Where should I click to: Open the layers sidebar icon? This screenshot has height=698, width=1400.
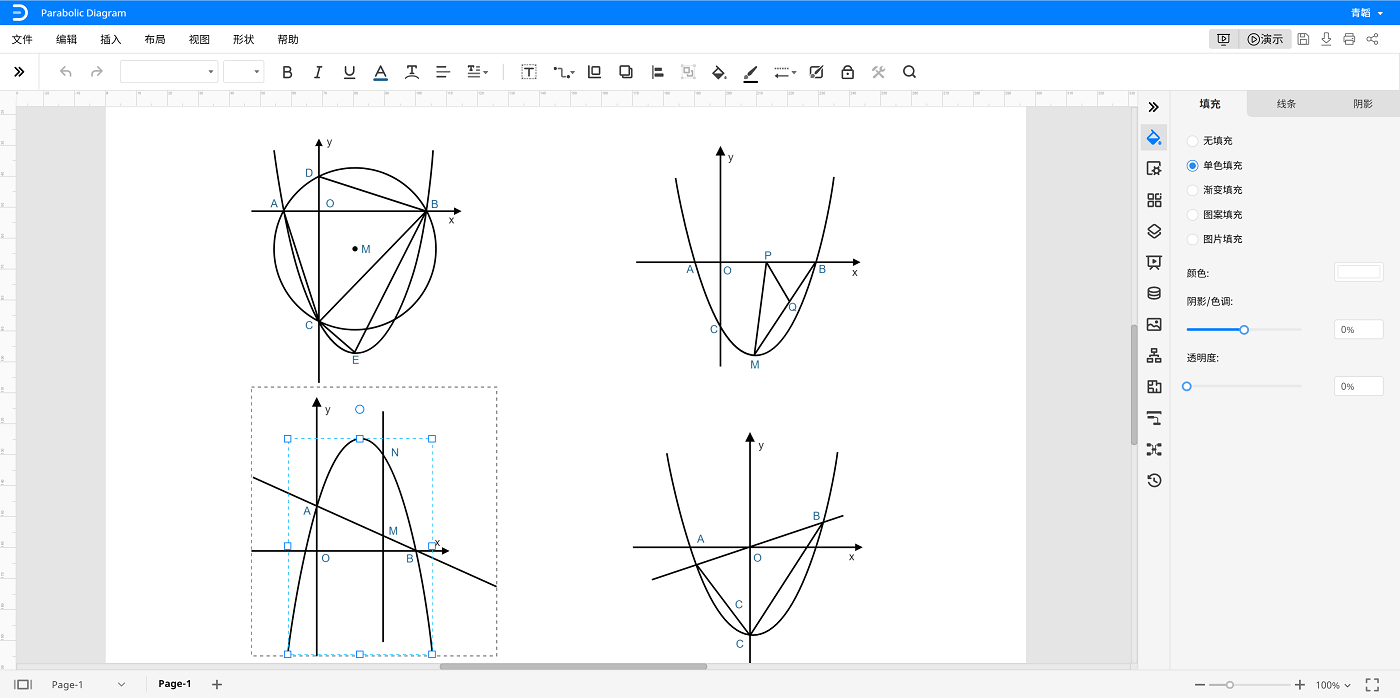pos(1154,231)
